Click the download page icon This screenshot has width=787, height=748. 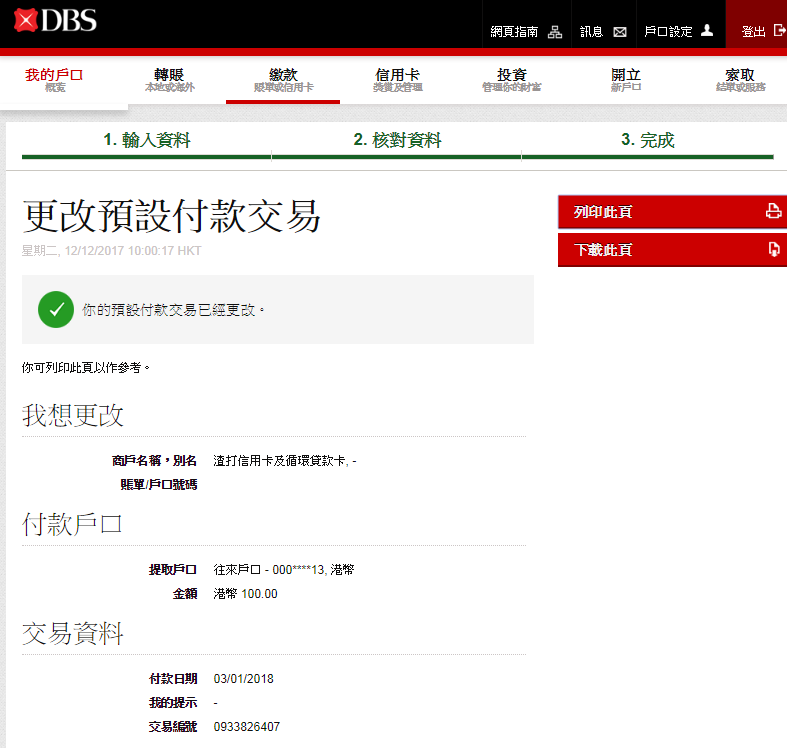773,249
